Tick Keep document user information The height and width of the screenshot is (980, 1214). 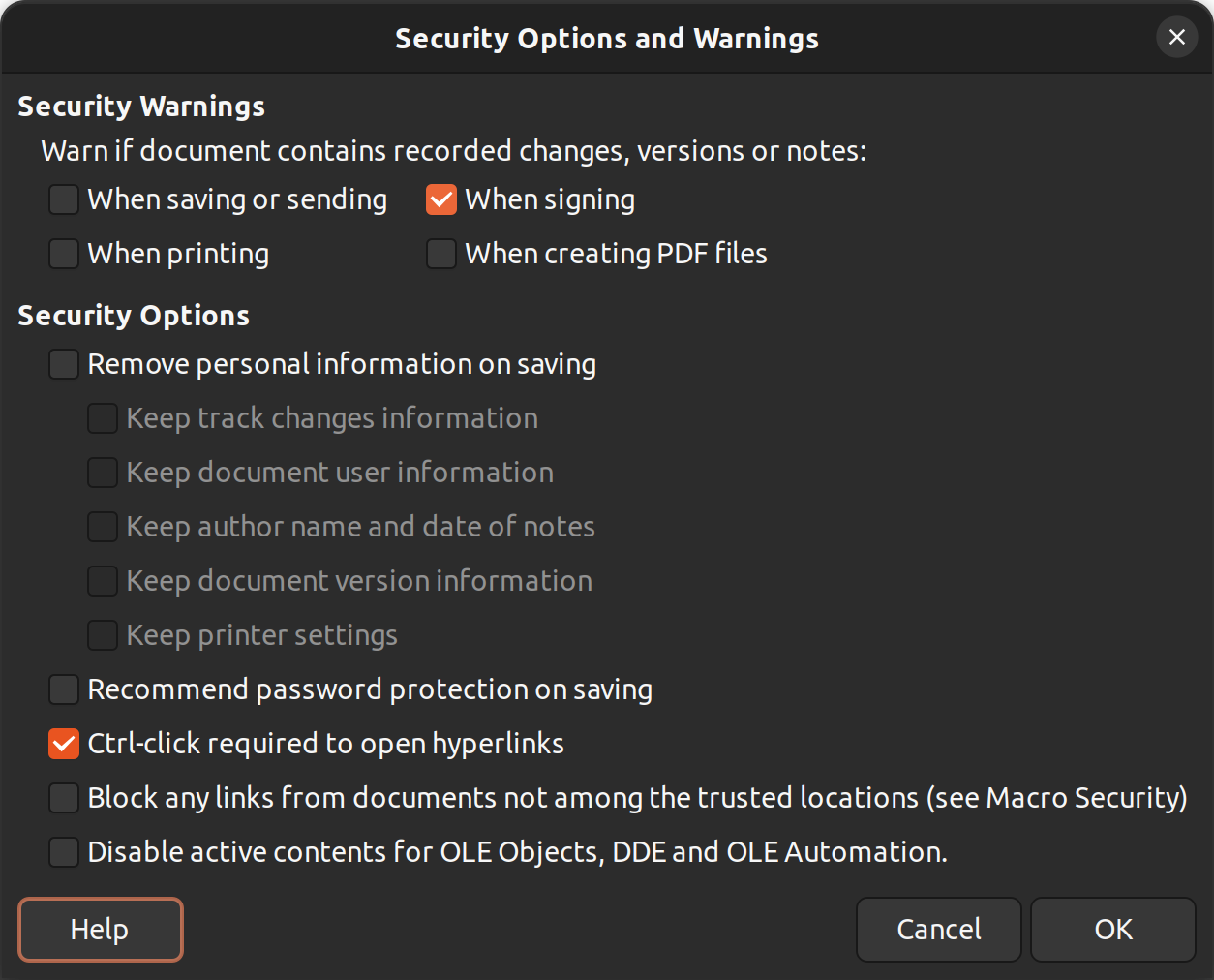[x=103, y=473]
